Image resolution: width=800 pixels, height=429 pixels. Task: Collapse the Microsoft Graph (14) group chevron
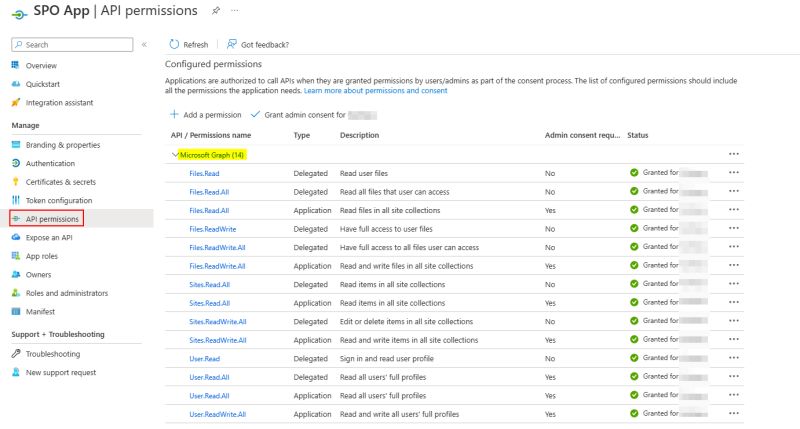(175, 155)
